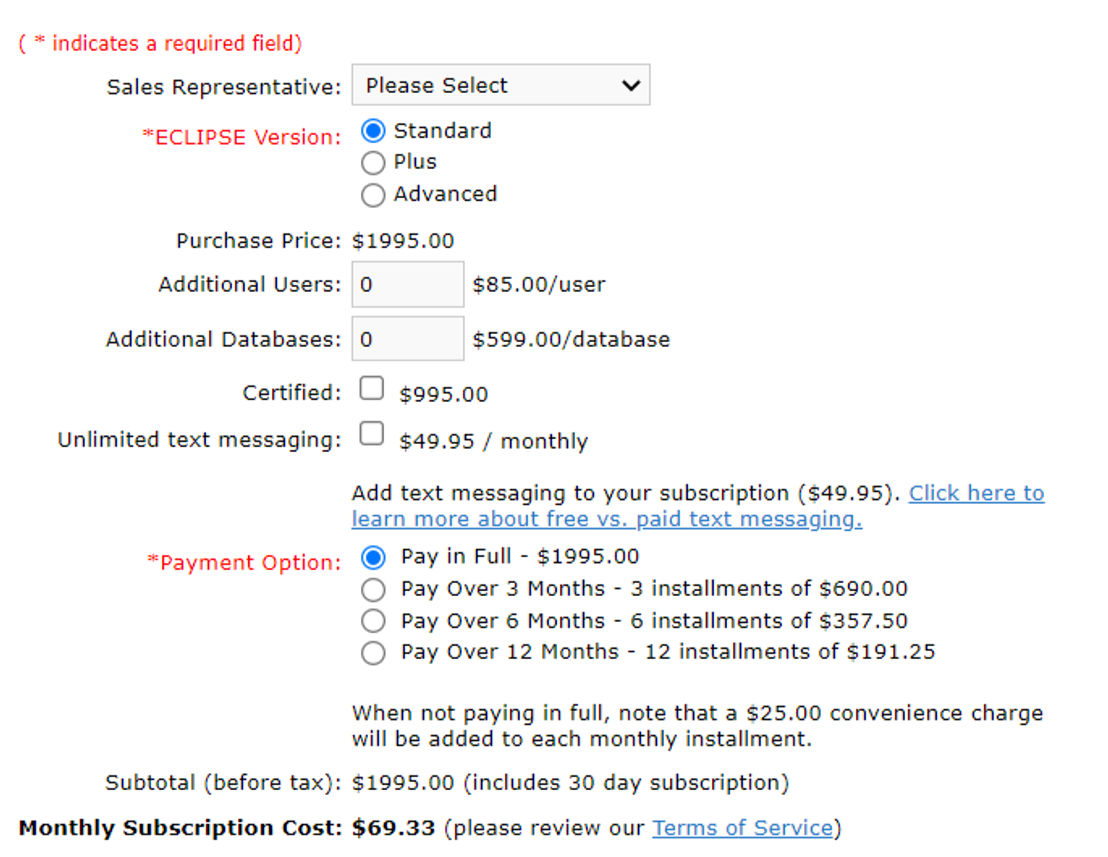Click the $25.00 convenience charge note

click(697, 726)
